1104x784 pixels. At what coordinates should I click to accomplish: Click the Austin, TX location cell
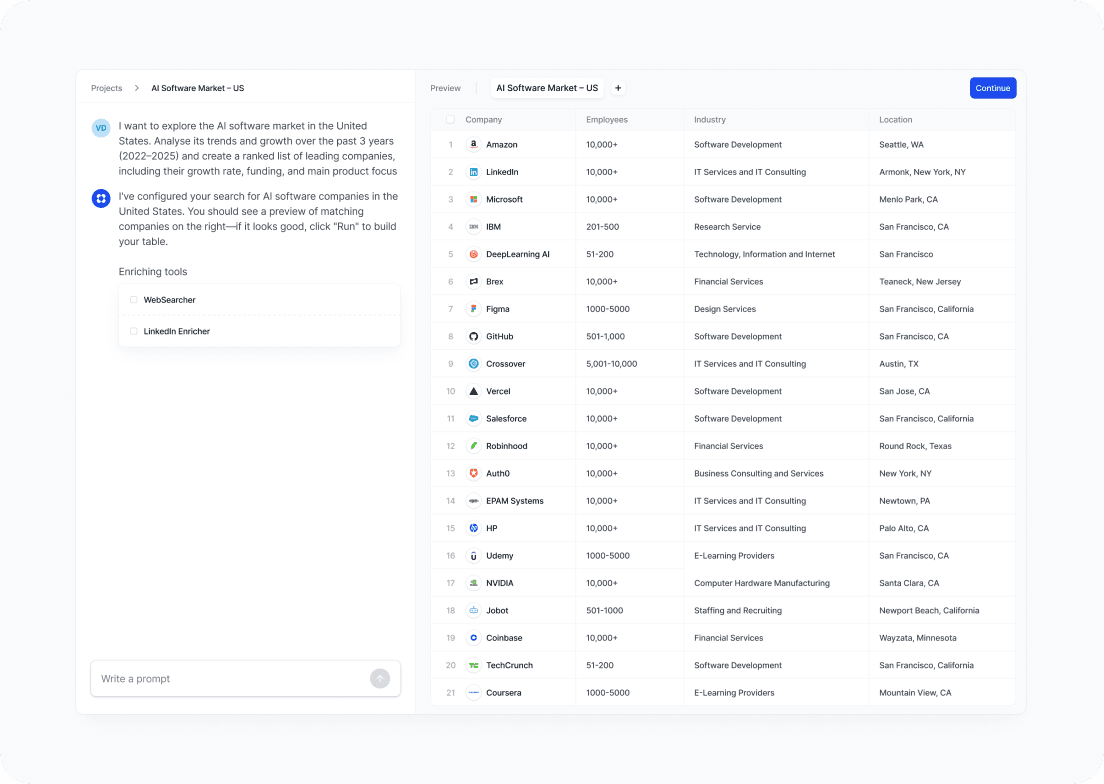coord(899,364)
